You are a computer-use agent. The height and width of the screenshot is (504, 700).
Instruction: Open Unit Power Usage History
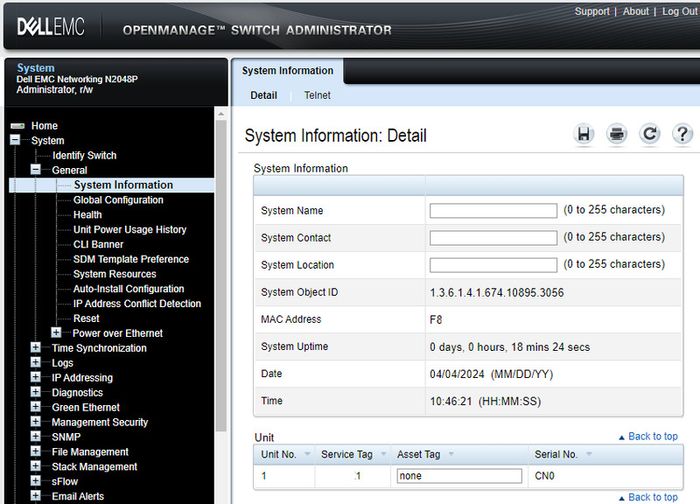(129, 229)
